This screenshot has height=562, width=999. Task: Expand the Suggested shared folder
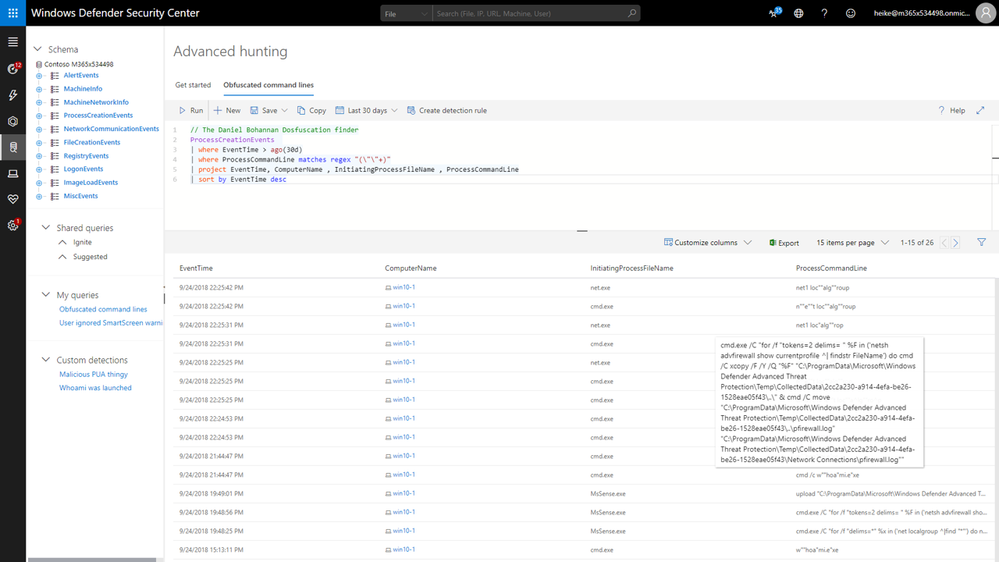pyautogui.click(x=62, y=257)
